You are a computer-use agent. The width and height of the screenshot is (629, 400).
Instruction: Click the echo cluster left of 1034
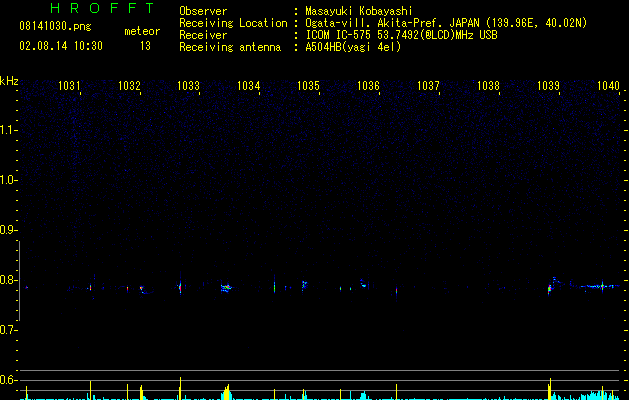226,287
